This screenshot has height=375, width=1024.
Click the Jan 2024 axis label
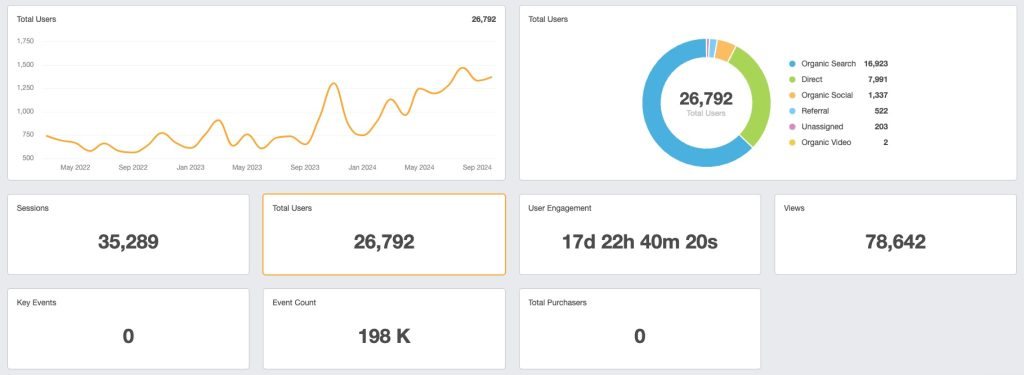[362, 168]
